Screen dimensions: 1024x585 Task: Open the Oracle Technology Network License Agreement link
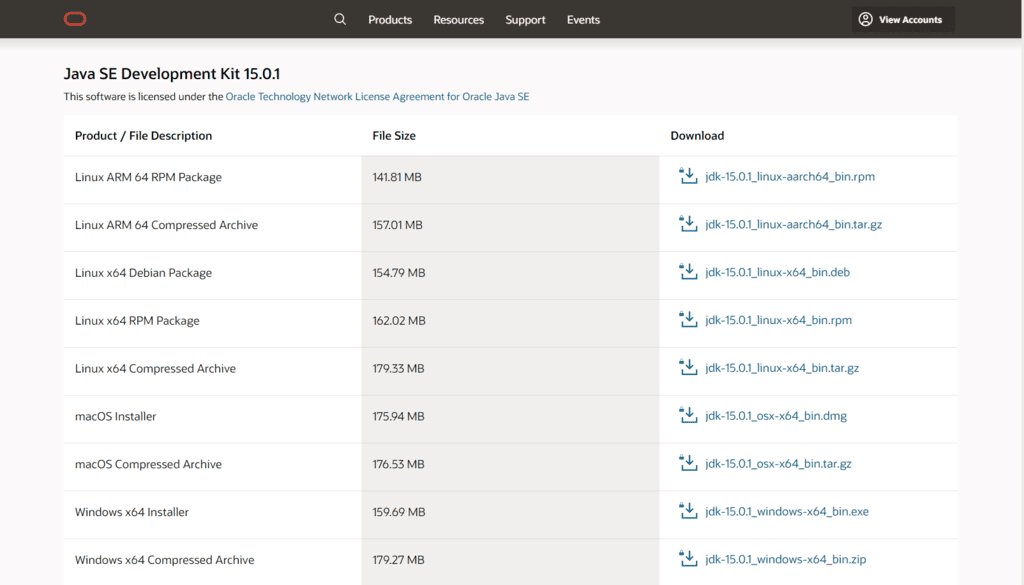[377, 96]
